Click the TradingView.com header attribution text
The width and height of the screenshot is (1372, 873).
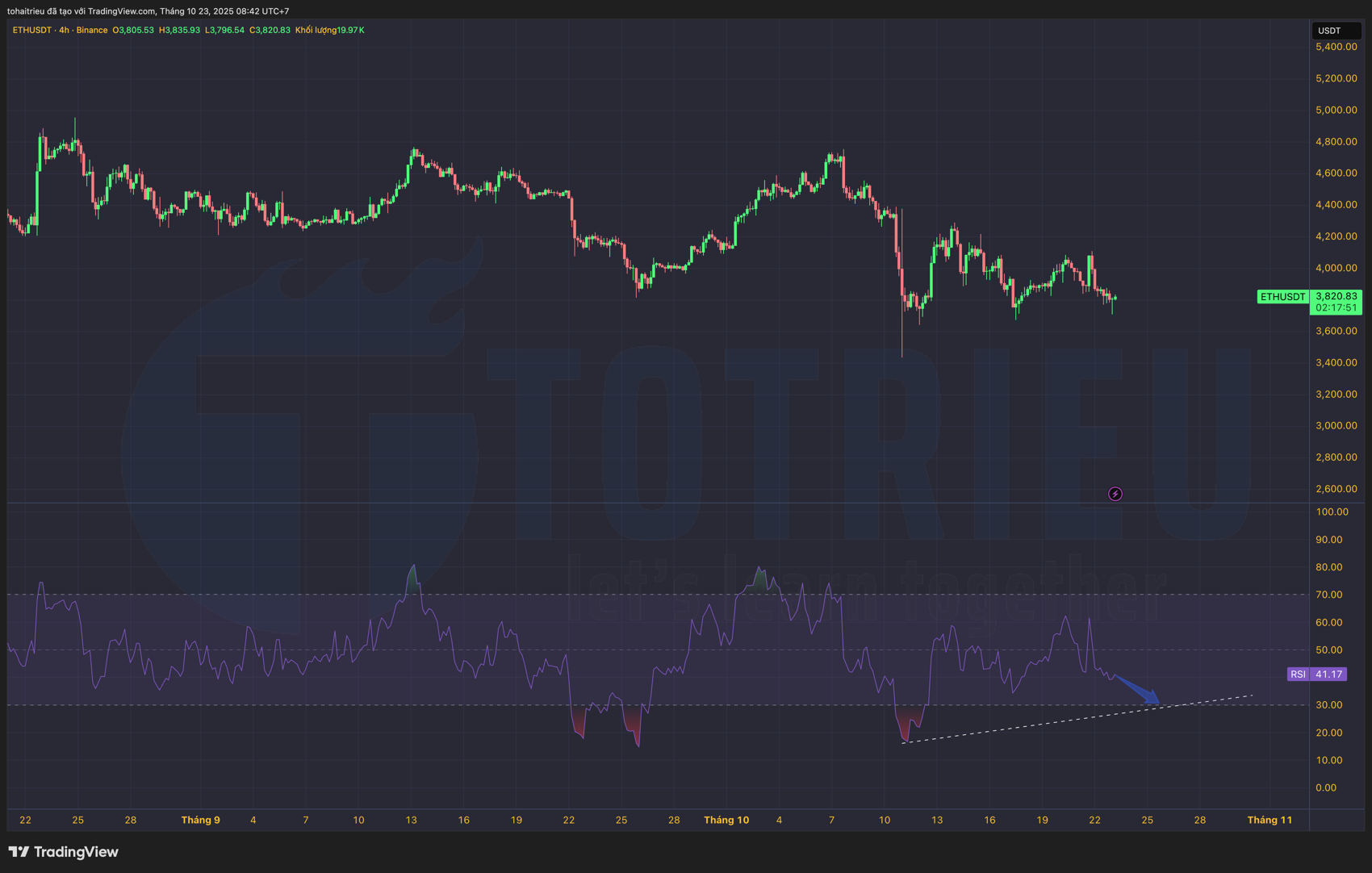point(148,10)
